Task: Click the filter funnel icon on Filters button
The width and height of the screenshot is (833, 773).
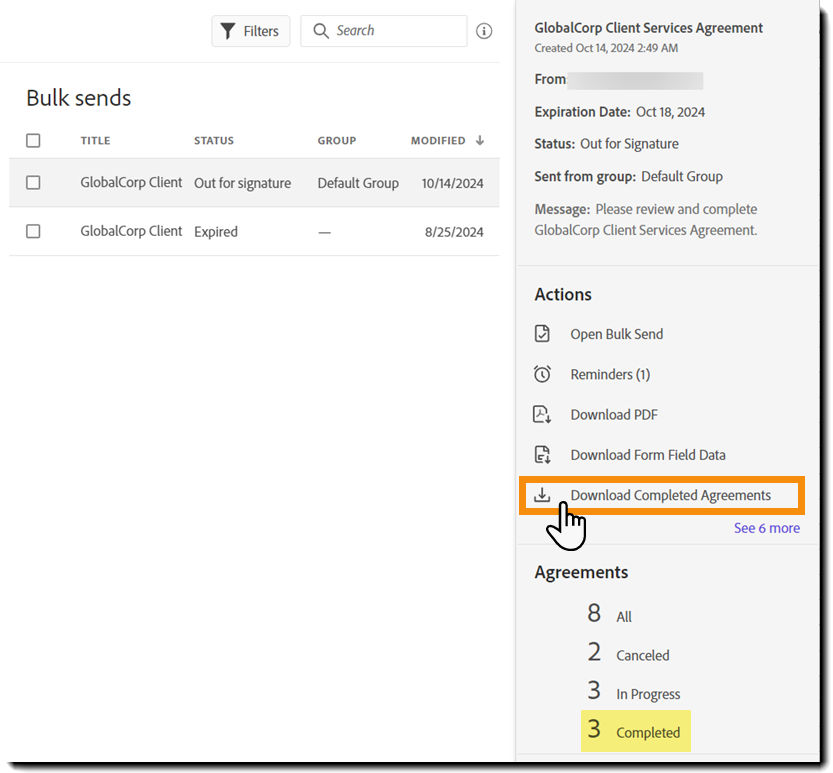Action: (x=229, y=31)
